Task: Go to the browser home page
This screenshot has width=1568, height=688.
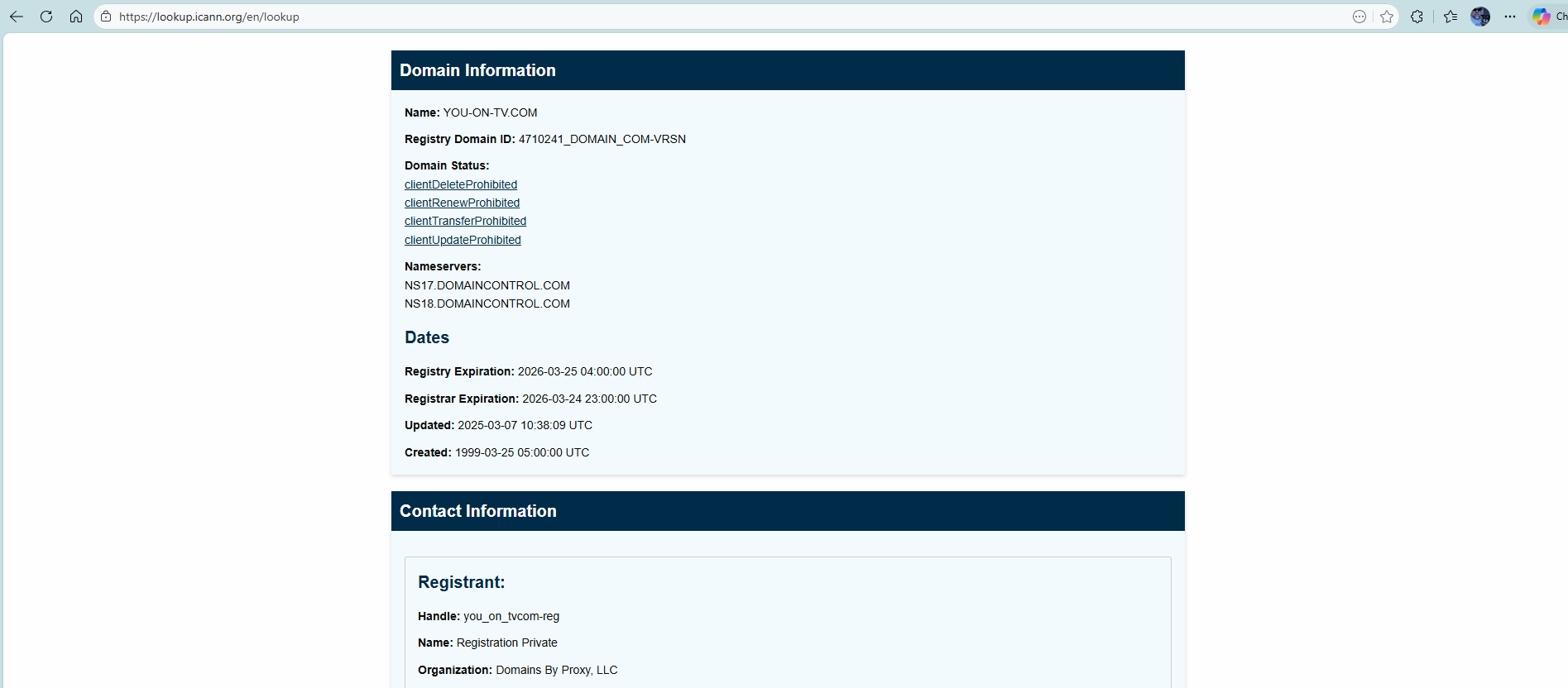Action: [76, 17]
